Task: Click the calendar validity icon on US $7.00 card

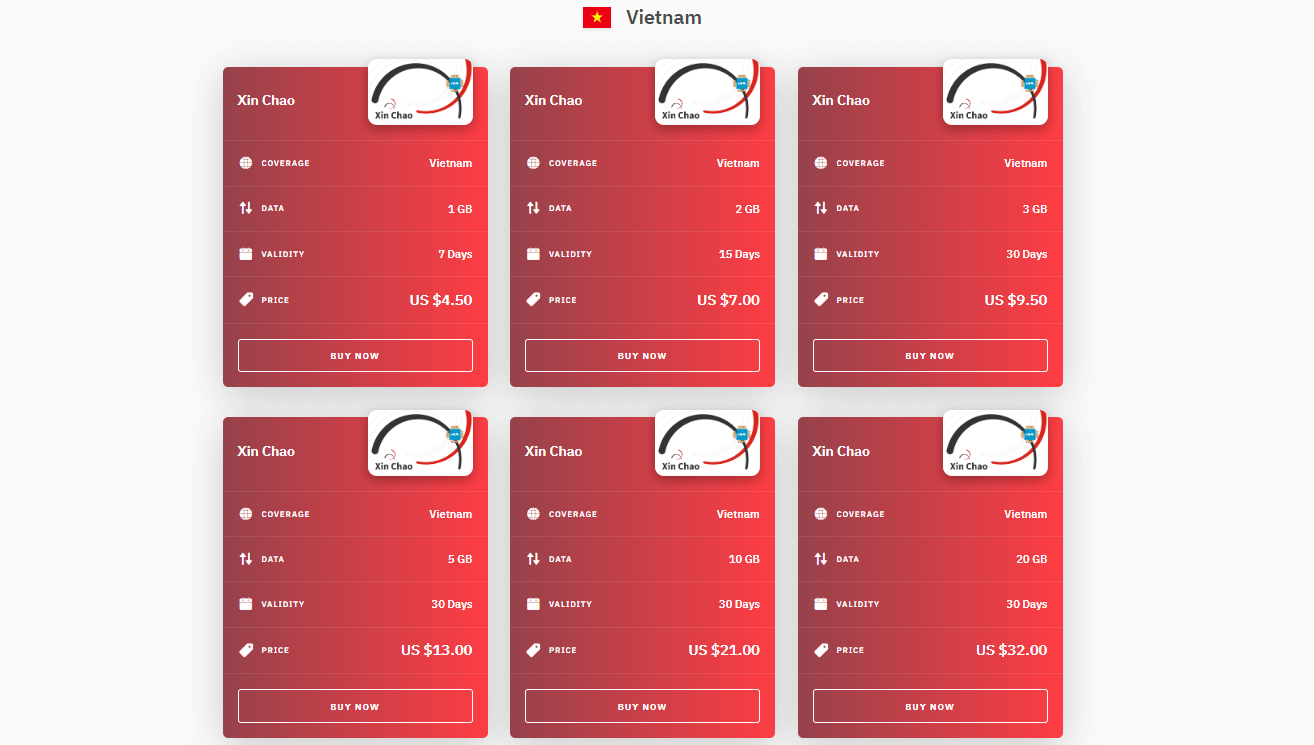Action: point(533,254)
